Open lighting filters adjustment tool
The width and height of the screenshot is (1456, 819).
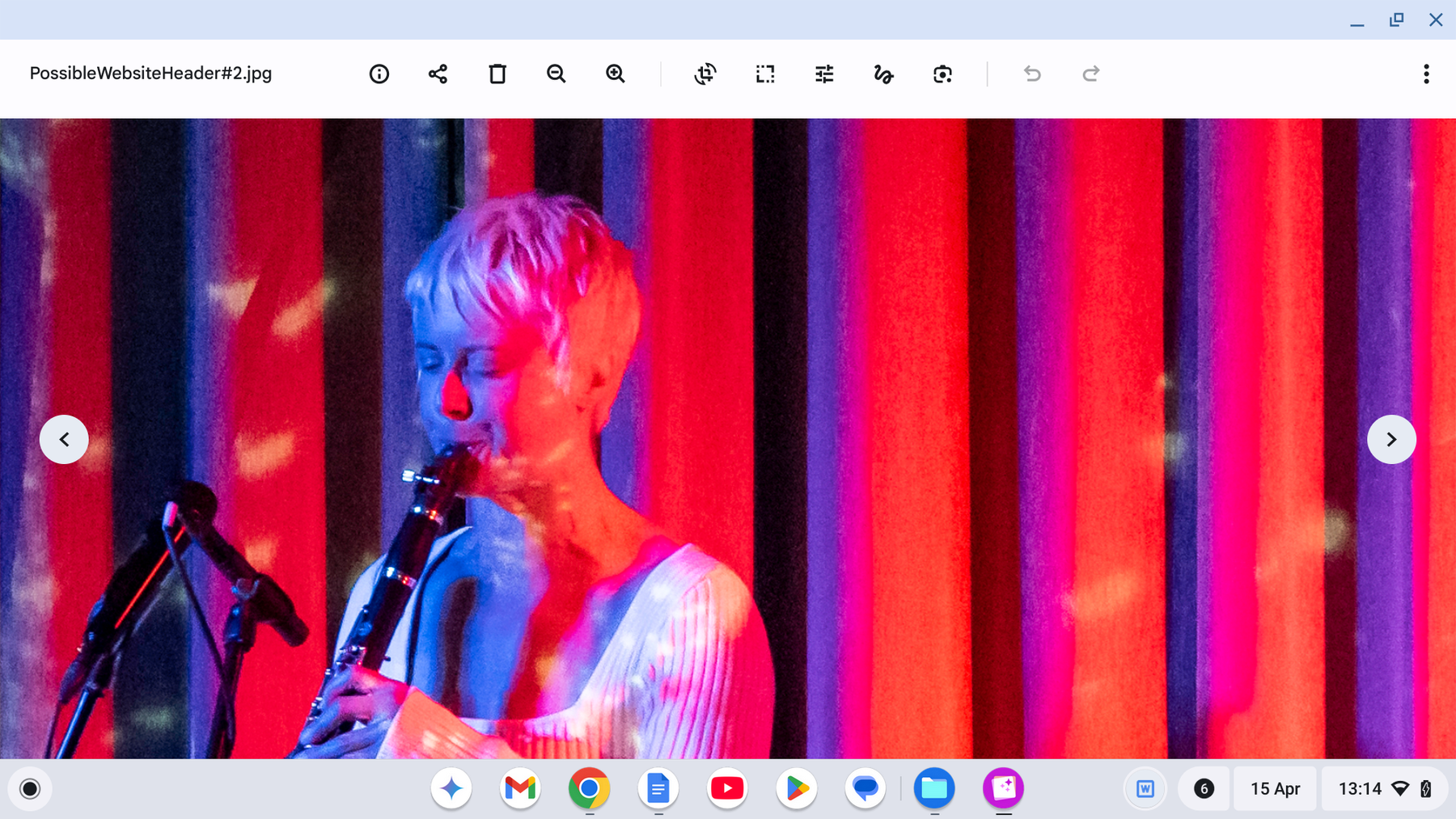pos(824,74)
